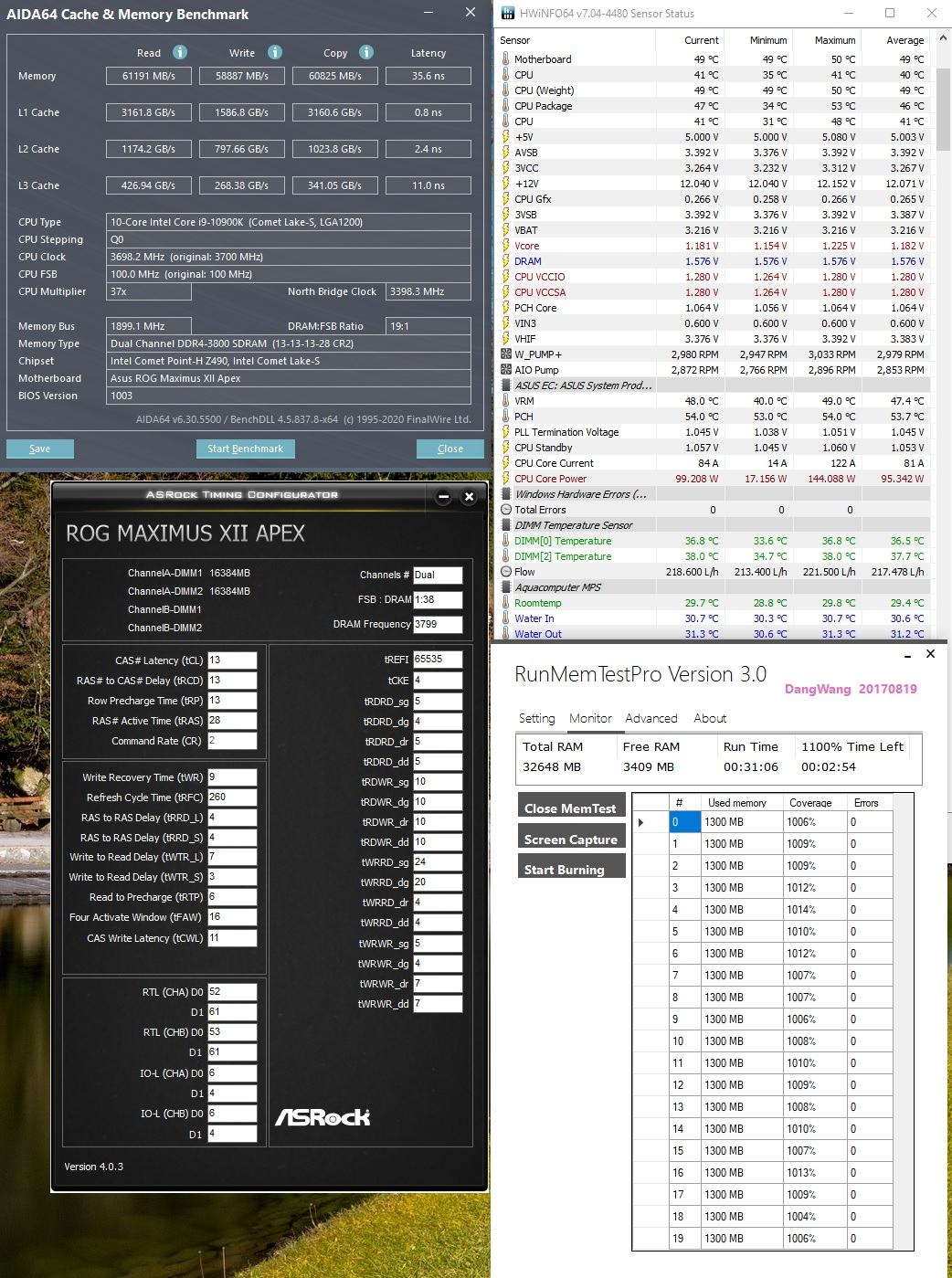This screenshot has height=1278, width=952.
Task: Click the Vcore voltage sensor icon
Action: click(x=506, y=246)
